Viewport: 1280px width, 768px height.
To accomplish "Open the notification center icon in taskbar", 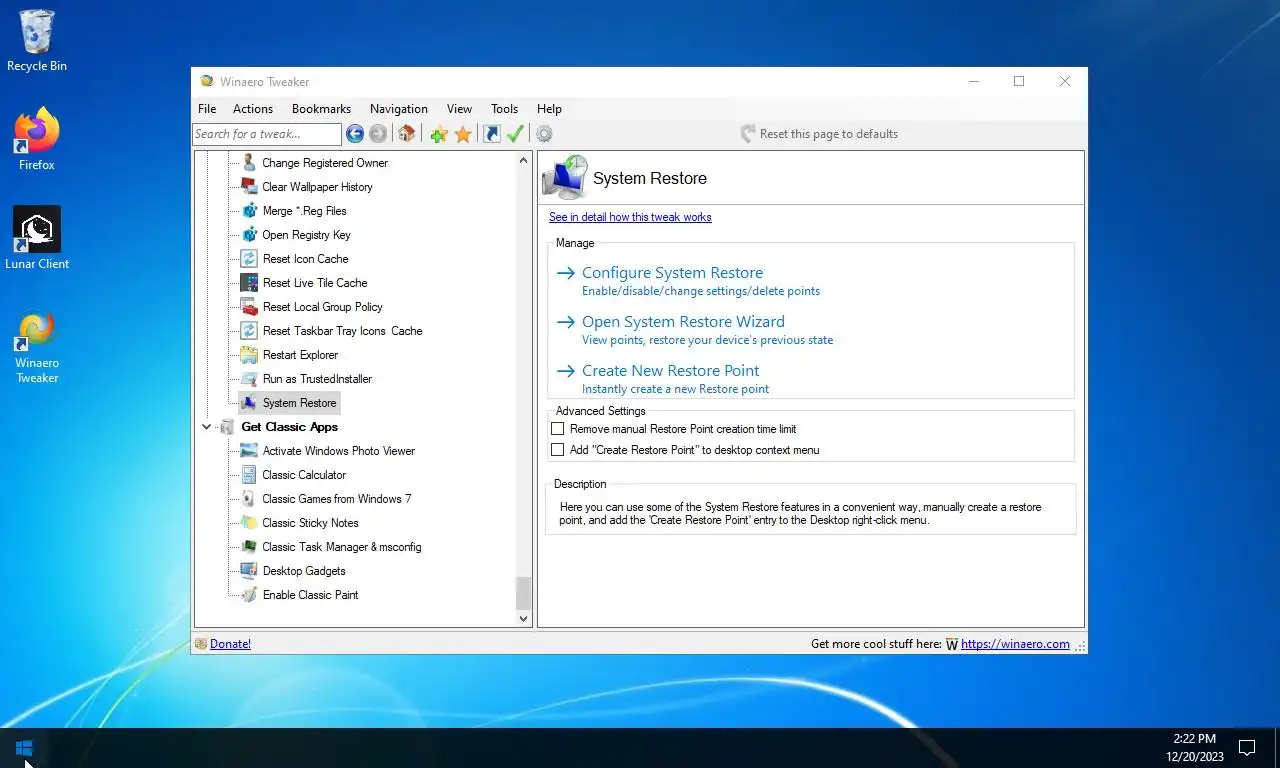I will pos(1247,748).
